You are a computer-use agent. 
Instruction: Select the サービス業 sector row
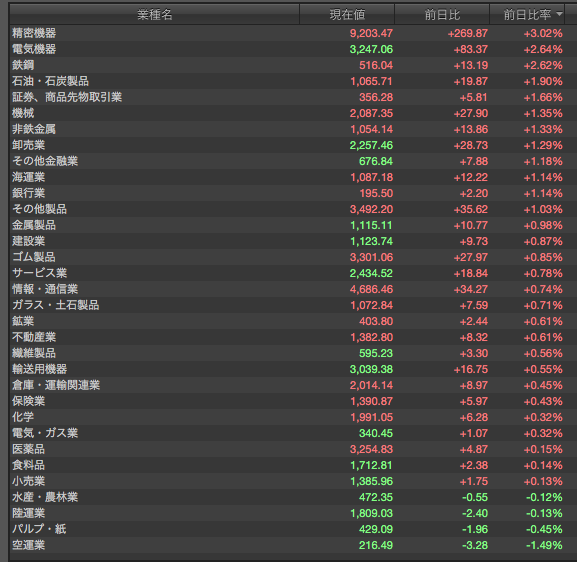click(293, 273)
